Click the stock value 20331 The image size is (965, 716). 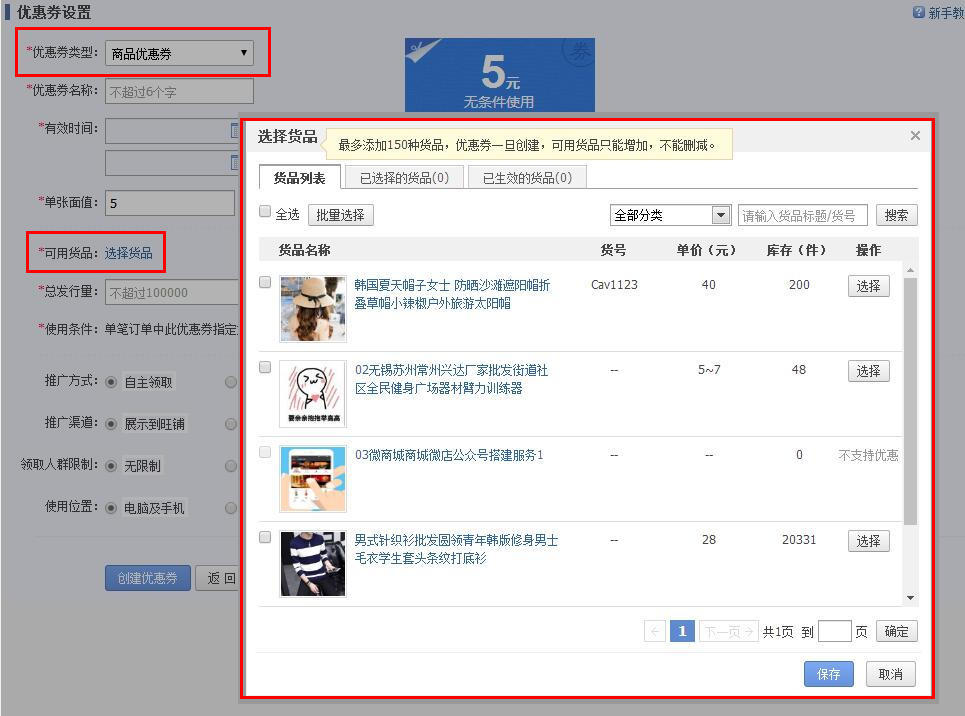click(x=799, y=539)
